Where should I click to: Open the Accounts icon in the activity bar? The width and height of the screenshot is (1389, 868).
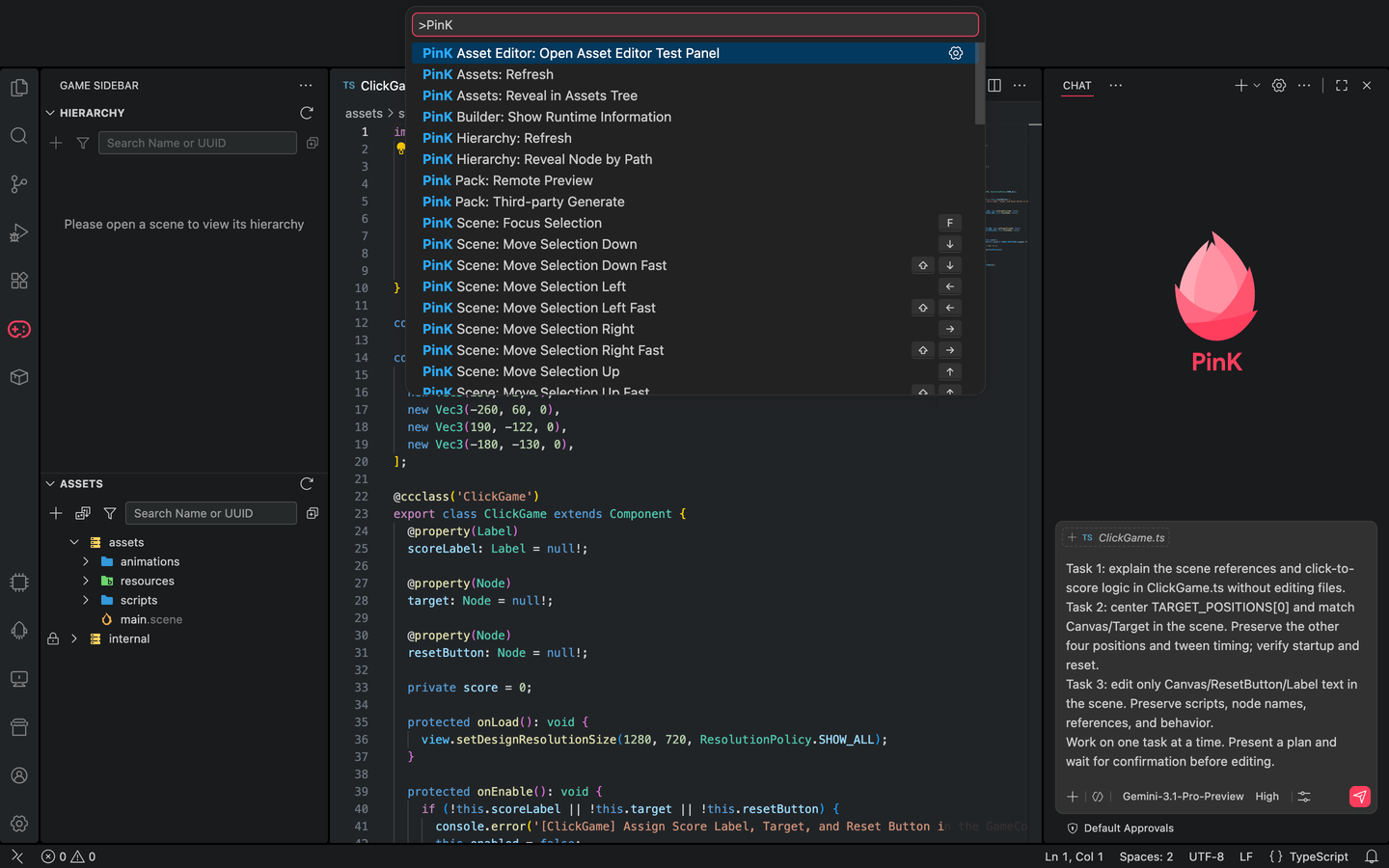point(18,775)
